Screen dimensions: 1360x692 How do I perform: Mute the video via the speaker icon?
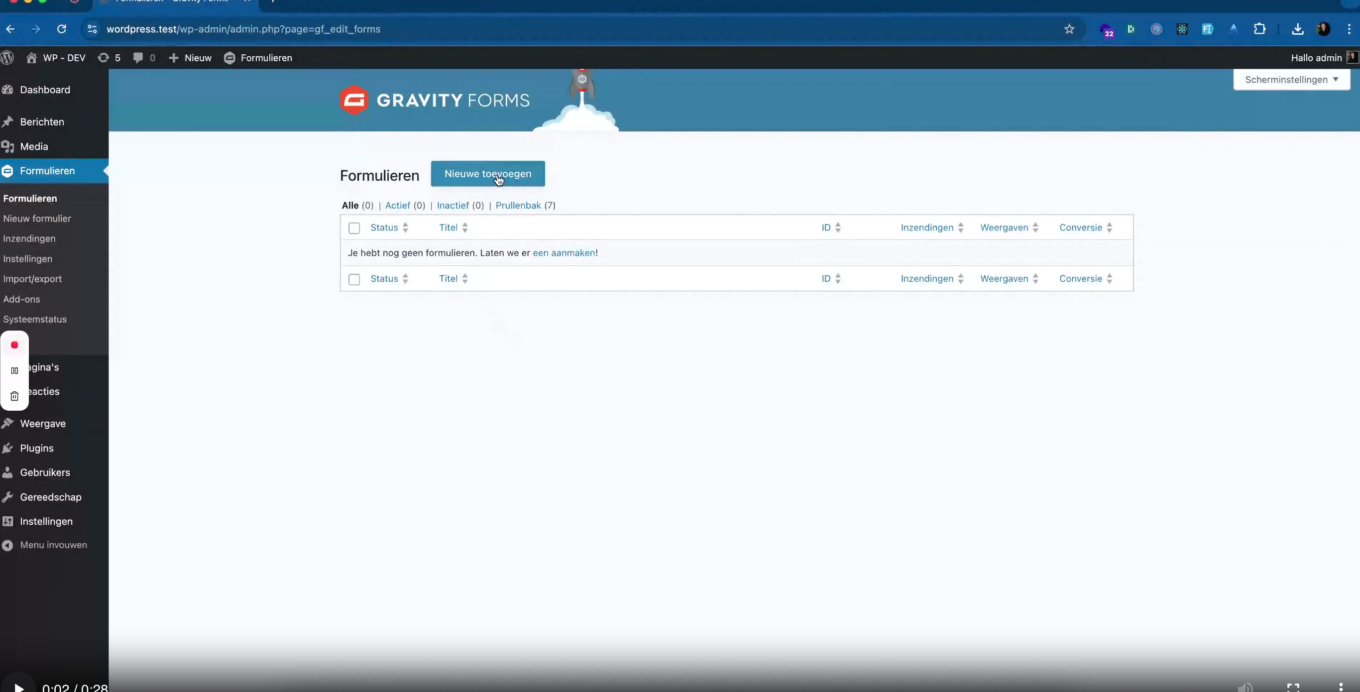click(x=1245, y=687)
